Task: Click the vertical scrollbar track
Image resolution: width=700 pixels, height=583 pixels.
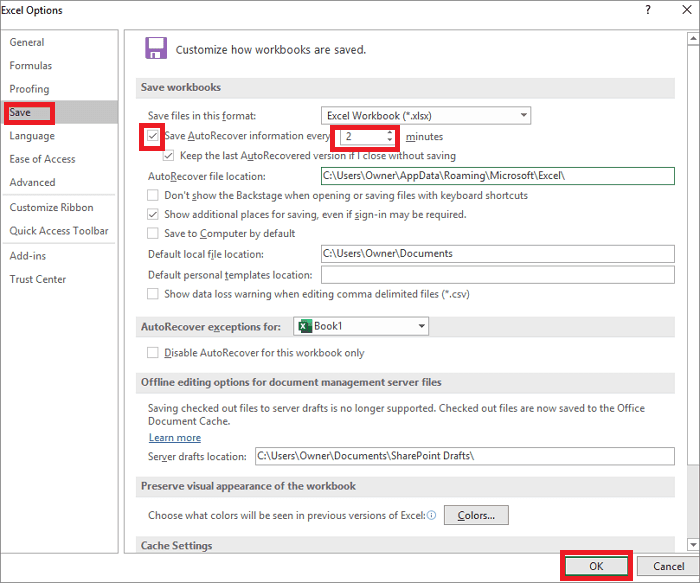Action: 693,500
